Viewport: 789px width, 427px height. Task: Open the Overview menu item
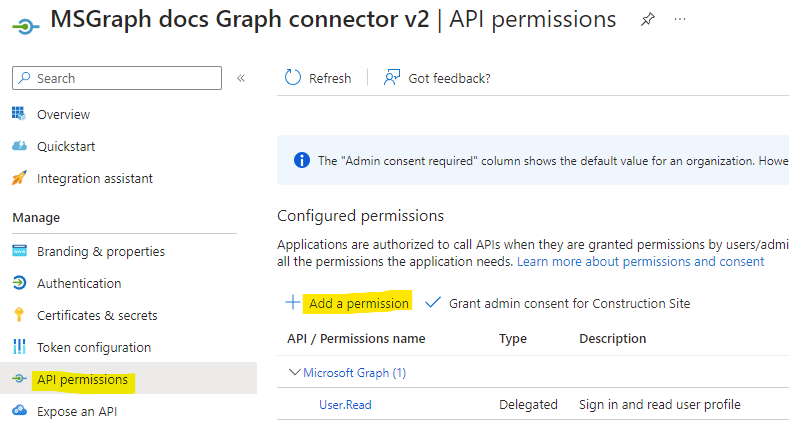click(63, 115)
